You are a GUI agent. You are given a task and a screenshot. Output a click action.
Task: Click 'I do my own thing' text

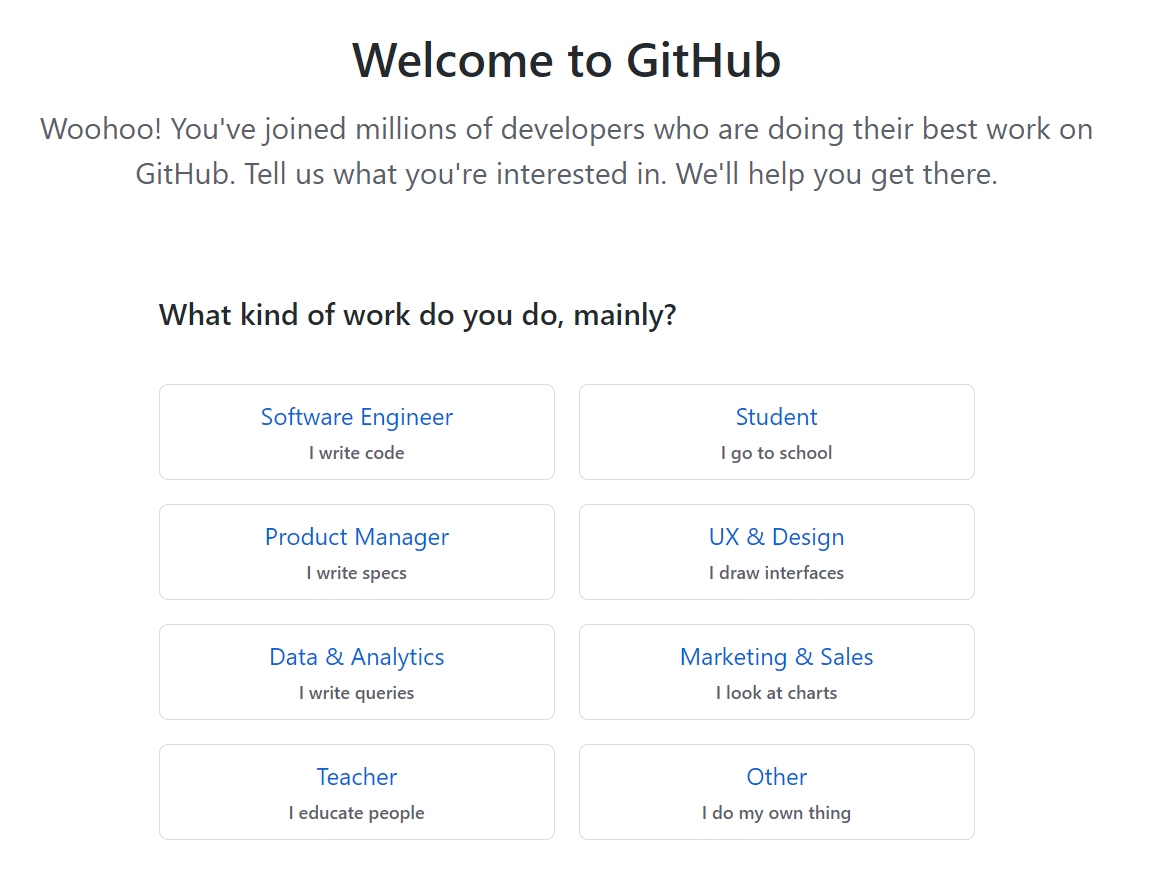(x=776, y=813)
